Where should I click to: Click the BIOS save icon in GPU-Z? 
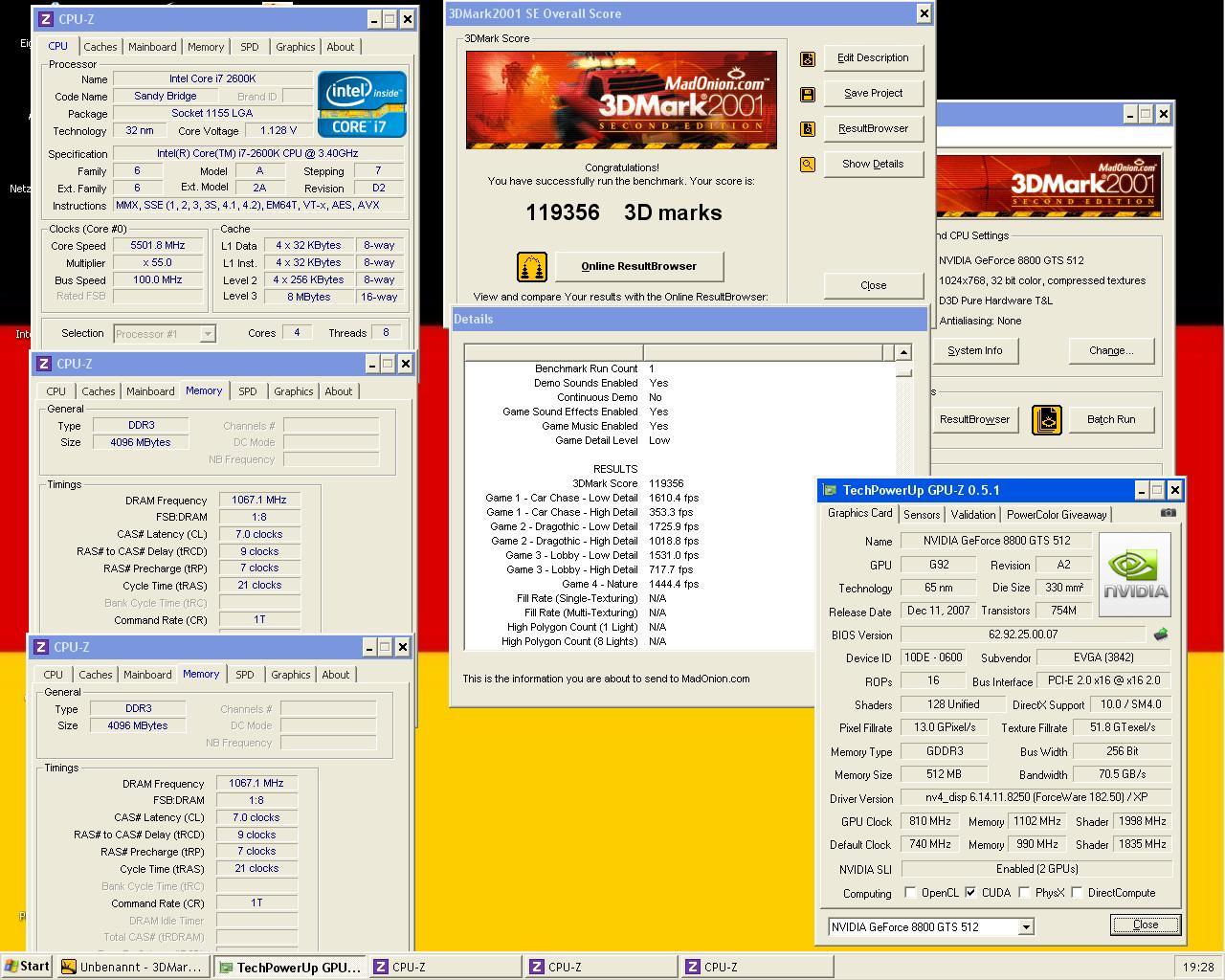[x=1160, y=635]
